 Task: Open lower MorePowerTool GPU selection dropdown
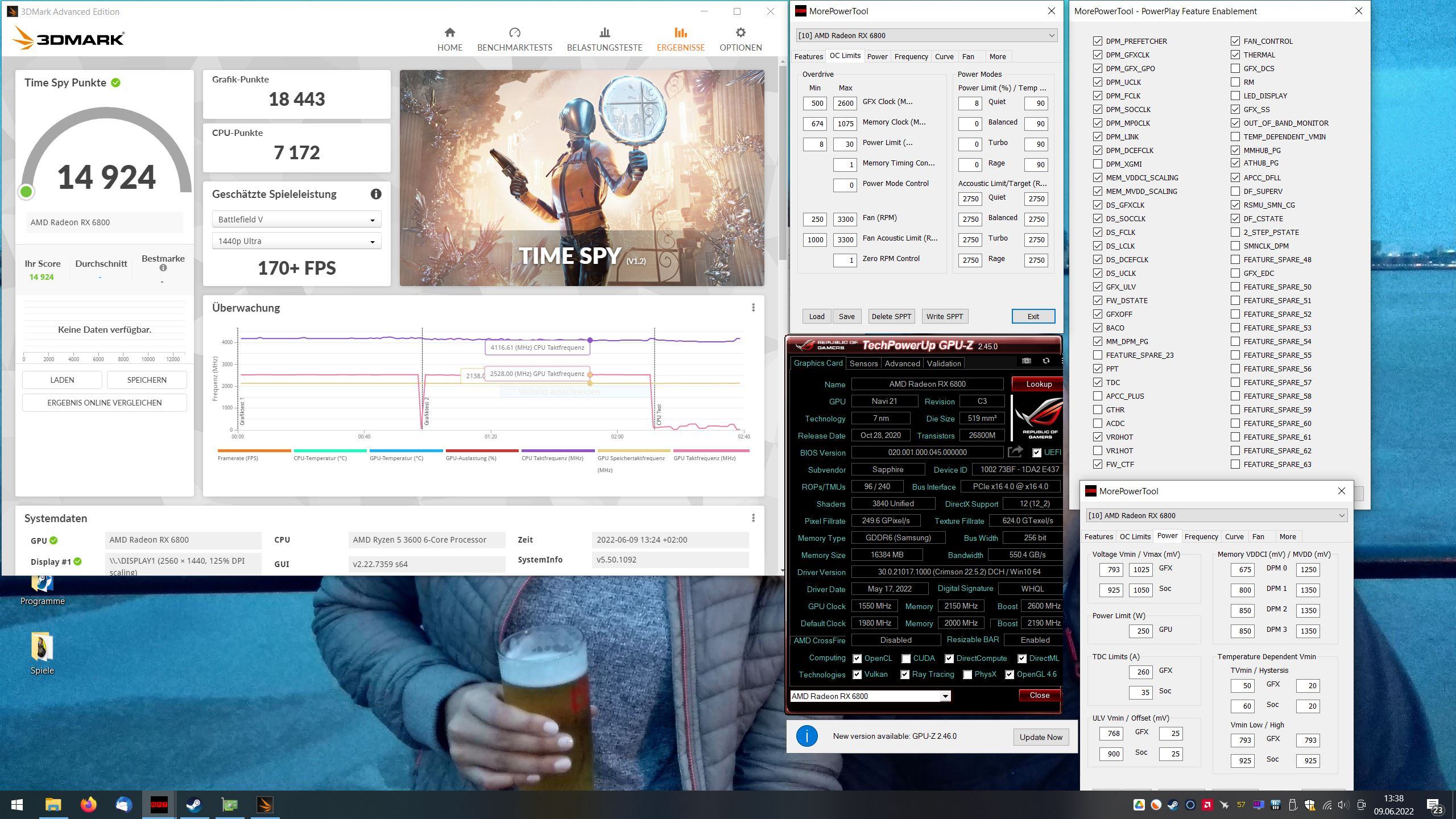tap(1216, 515)
